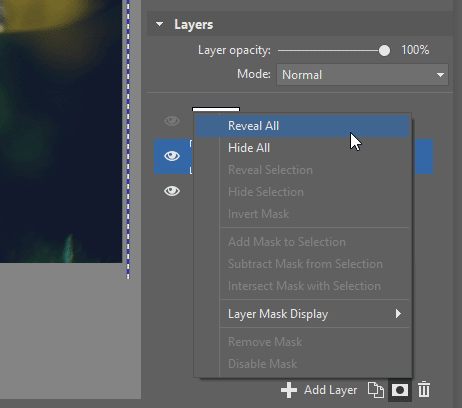Expand the Layer Mask Display submenu arrow
This screenshot has width=462, height=408.
[x=398, y=314]
